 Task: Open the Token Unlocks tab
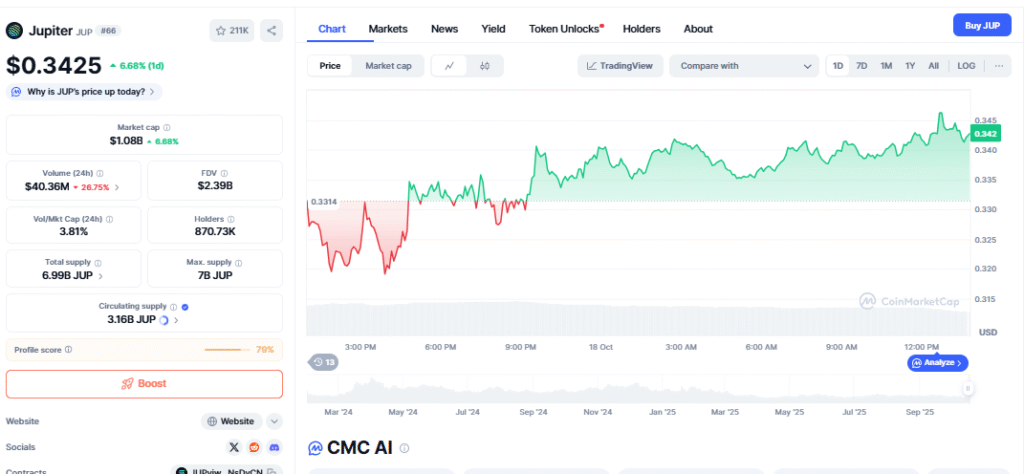tap(564, 29)
